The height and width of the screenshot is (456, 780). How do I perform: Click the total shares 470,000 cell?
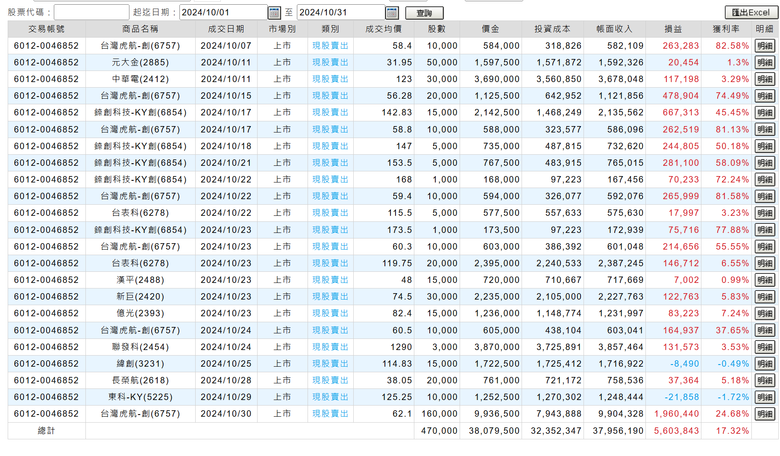[439, 431]
